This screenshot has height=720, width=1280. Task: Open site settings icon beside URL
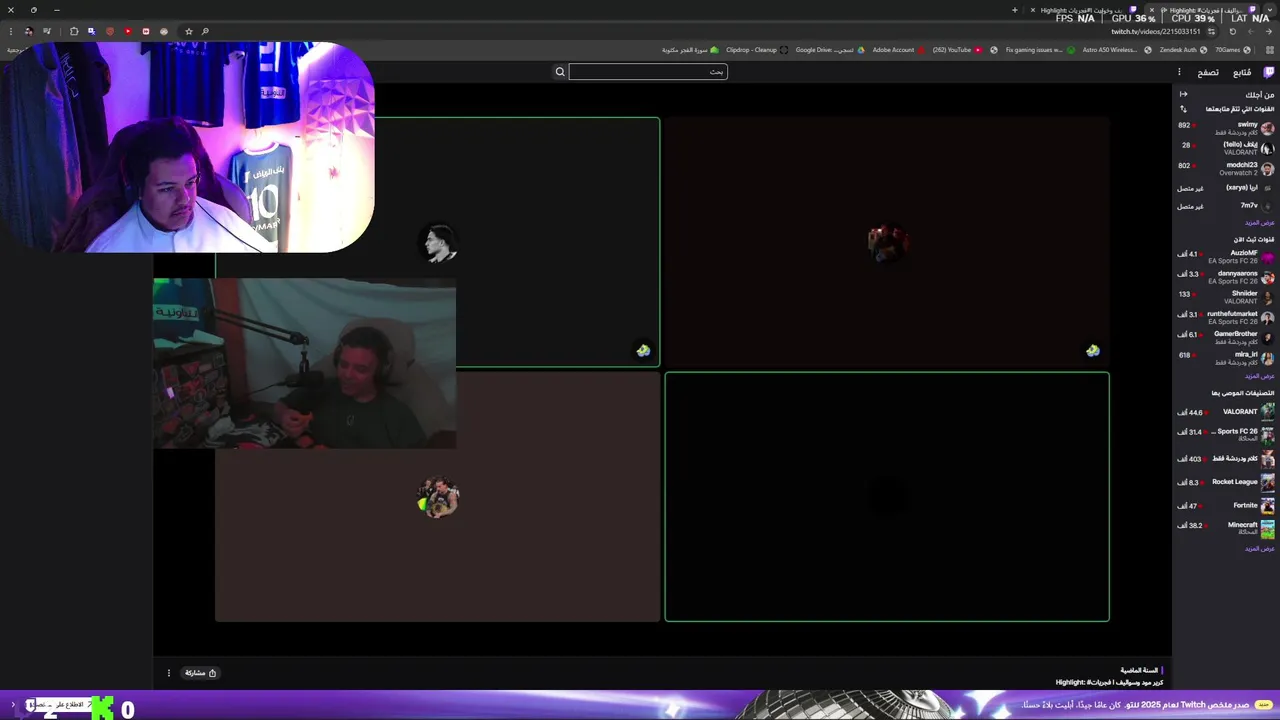[1211, 32]
